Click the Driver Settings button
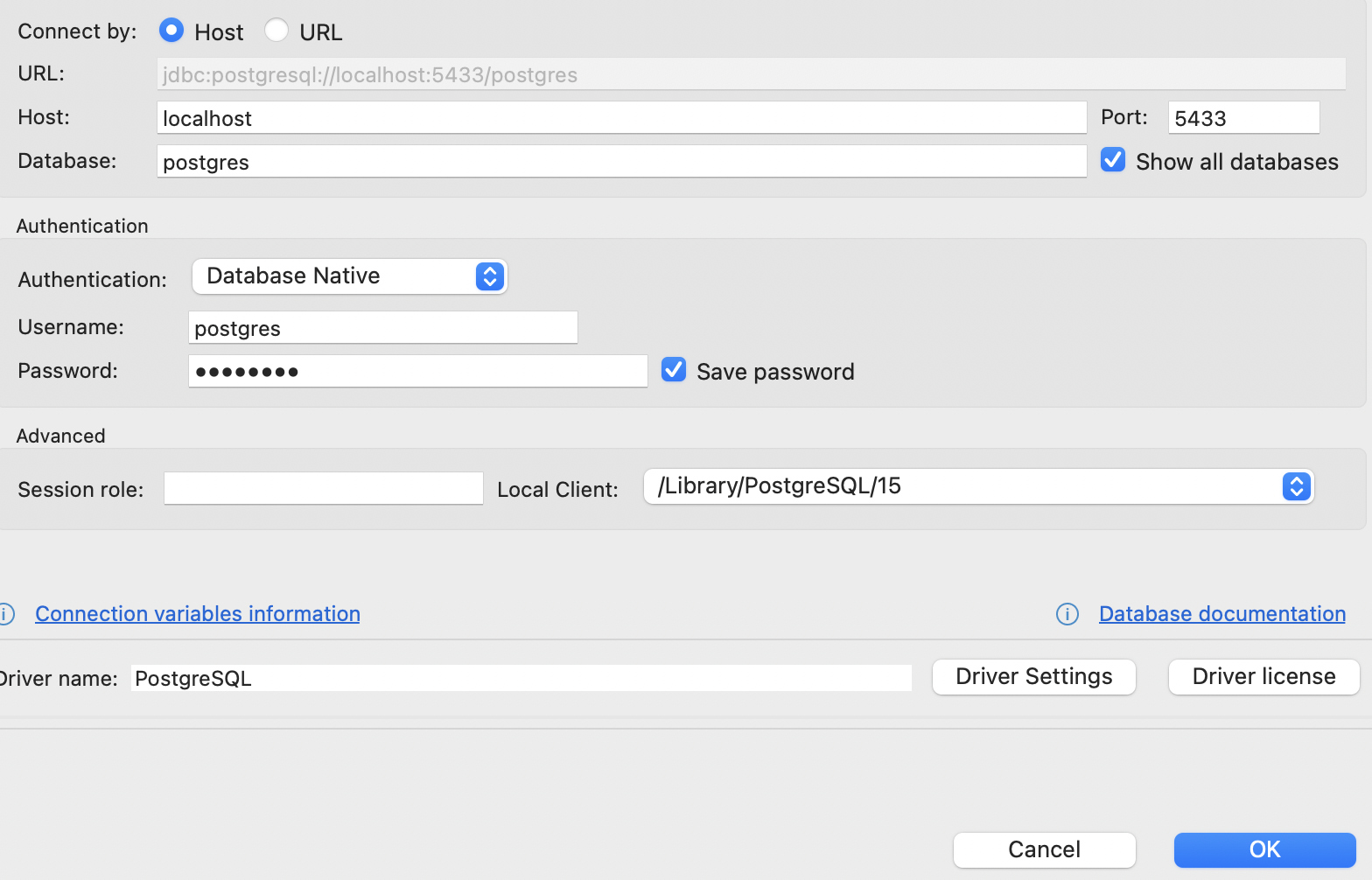 pyautogui.click(x=1033, y=677)
